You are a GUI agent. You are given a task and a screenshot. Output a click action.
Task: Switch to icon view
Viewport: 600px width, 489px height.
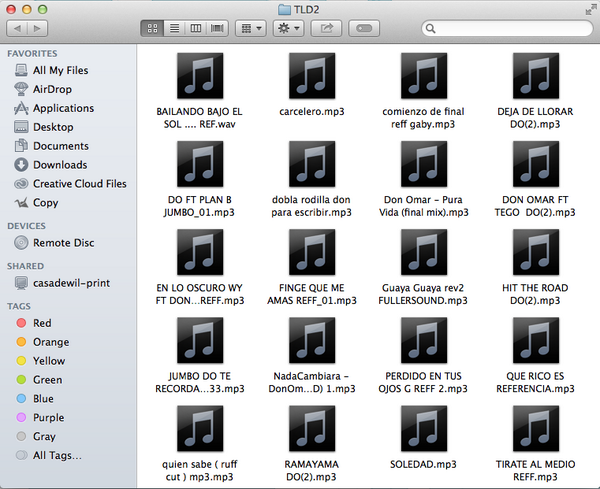(x=152, y=29)
